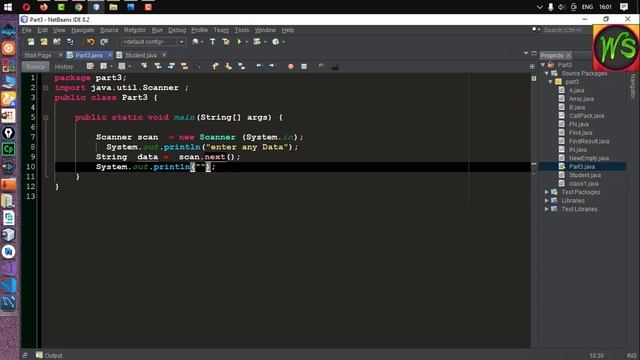Click the Find Next Occurrence icon
The height and width of the screenshot is (360, 640).
click(x=171, y=66)
